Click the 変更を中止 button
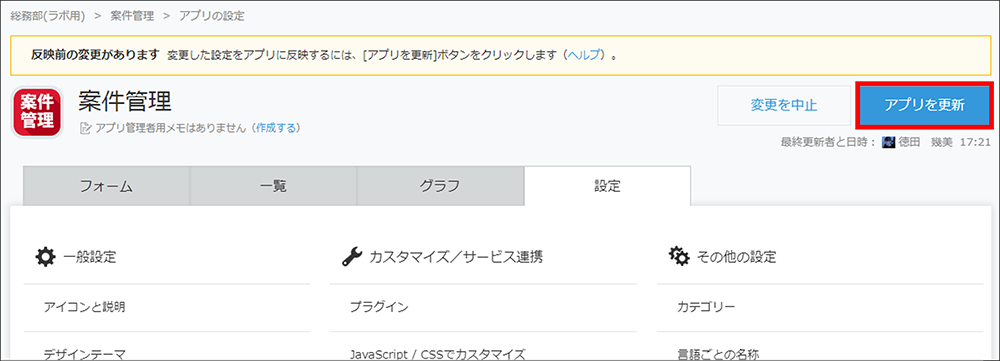 [784, 105]
